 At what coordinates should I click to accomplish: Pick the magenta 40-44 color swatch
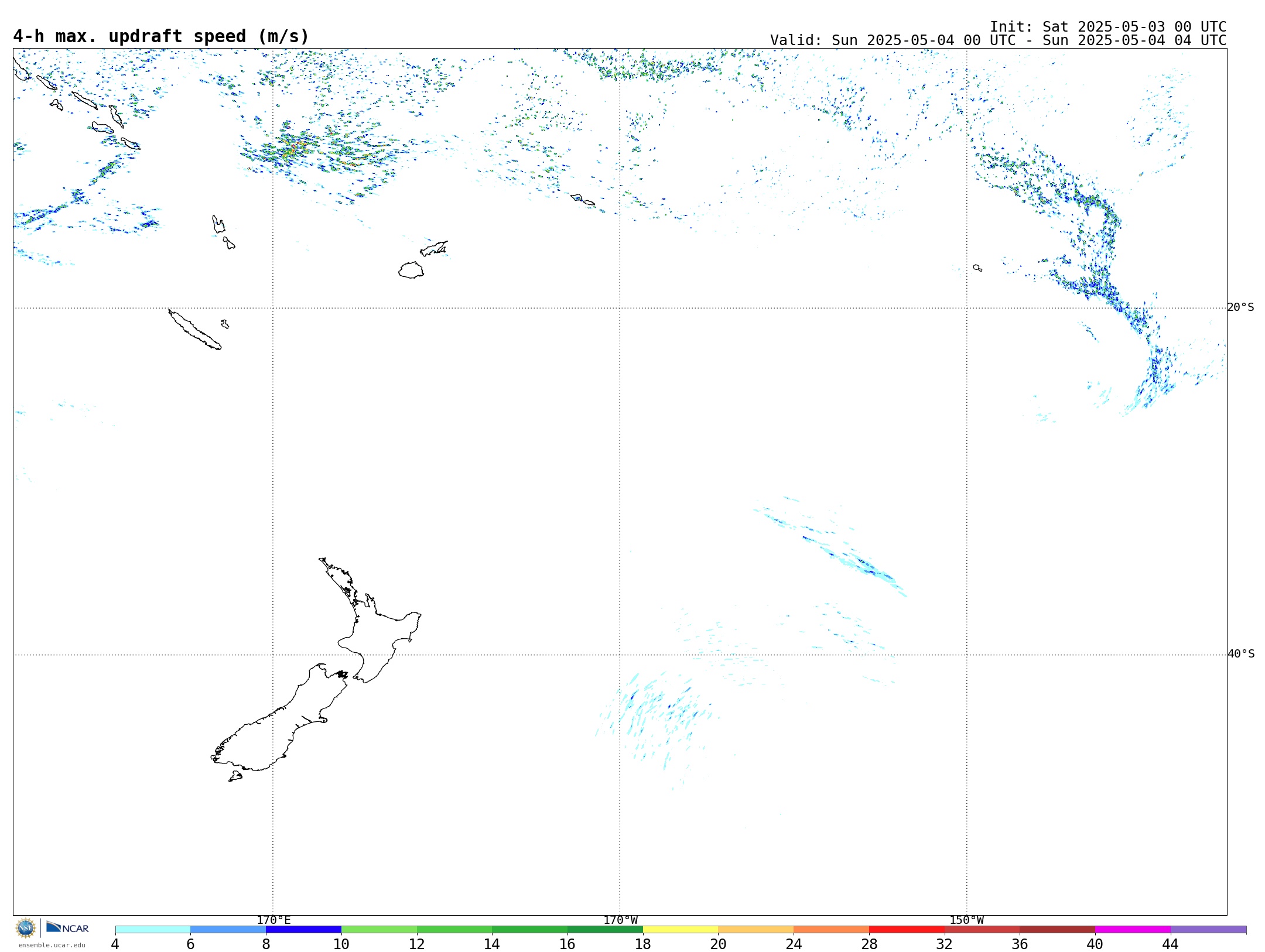1133,929
